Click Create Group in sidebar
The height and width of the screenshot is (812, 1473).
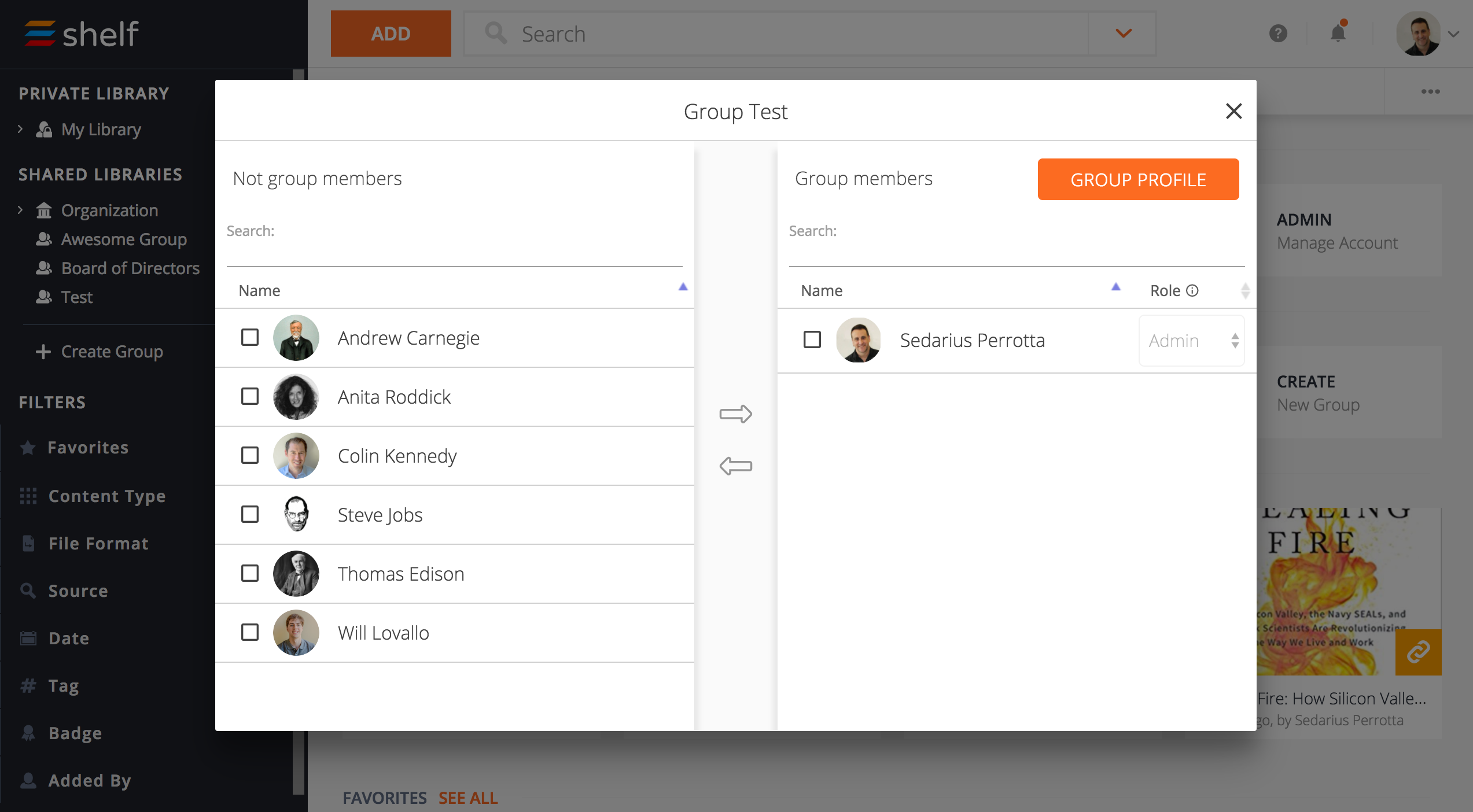point(112,352)
